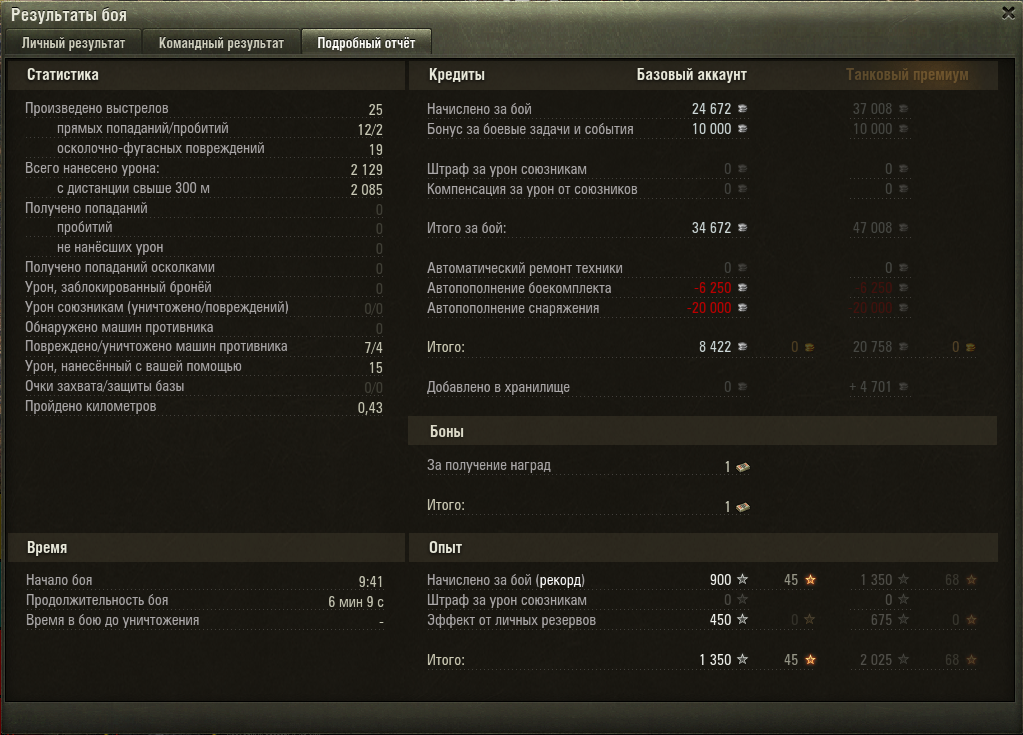Click bonds icon in Боны Итого row

click(742, 507)
